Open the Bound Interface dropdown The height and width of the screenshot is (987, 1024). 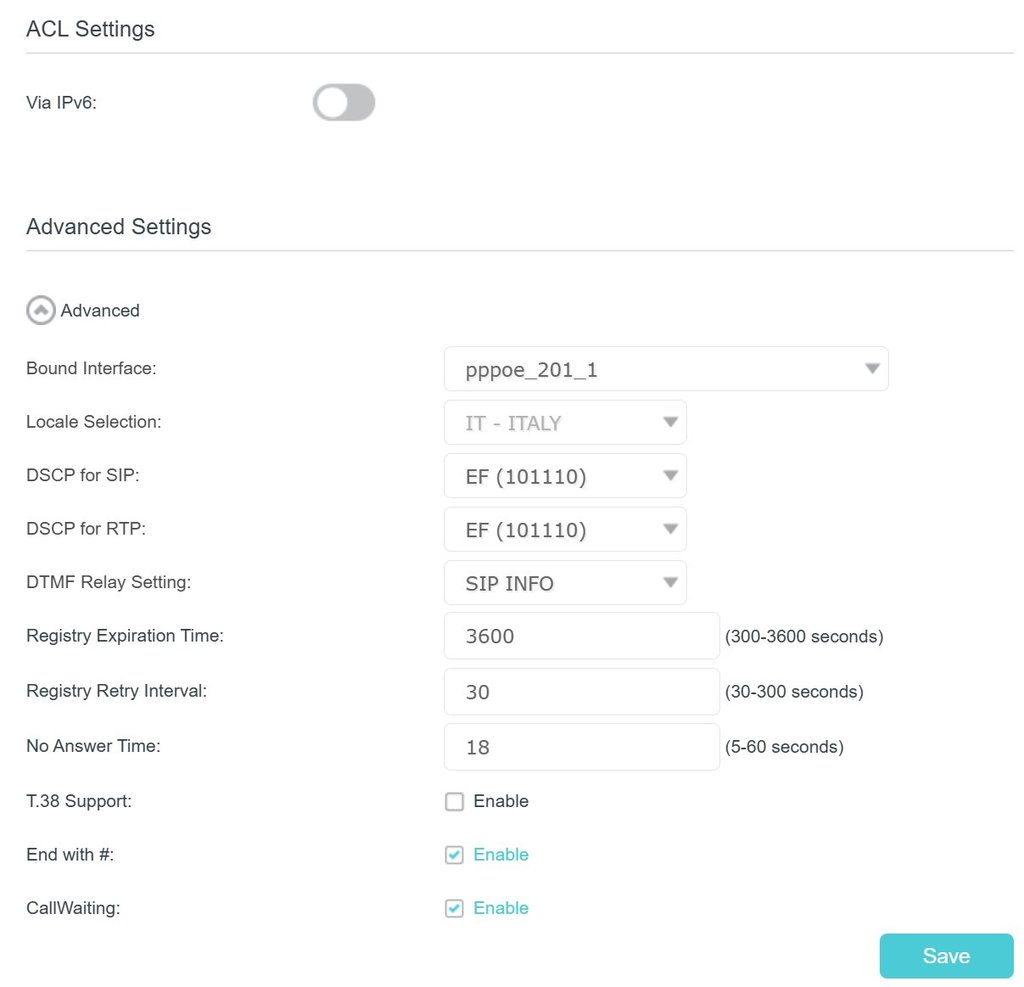pos(665,369)
